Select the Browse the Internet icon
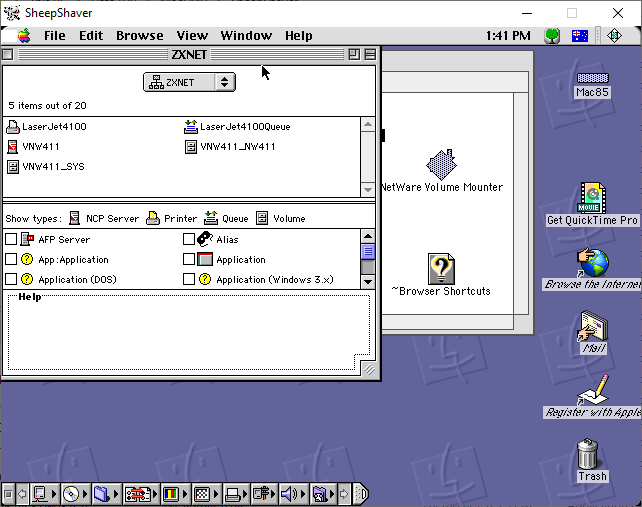Viewport: 642px width, 507px height. (593, 263)
